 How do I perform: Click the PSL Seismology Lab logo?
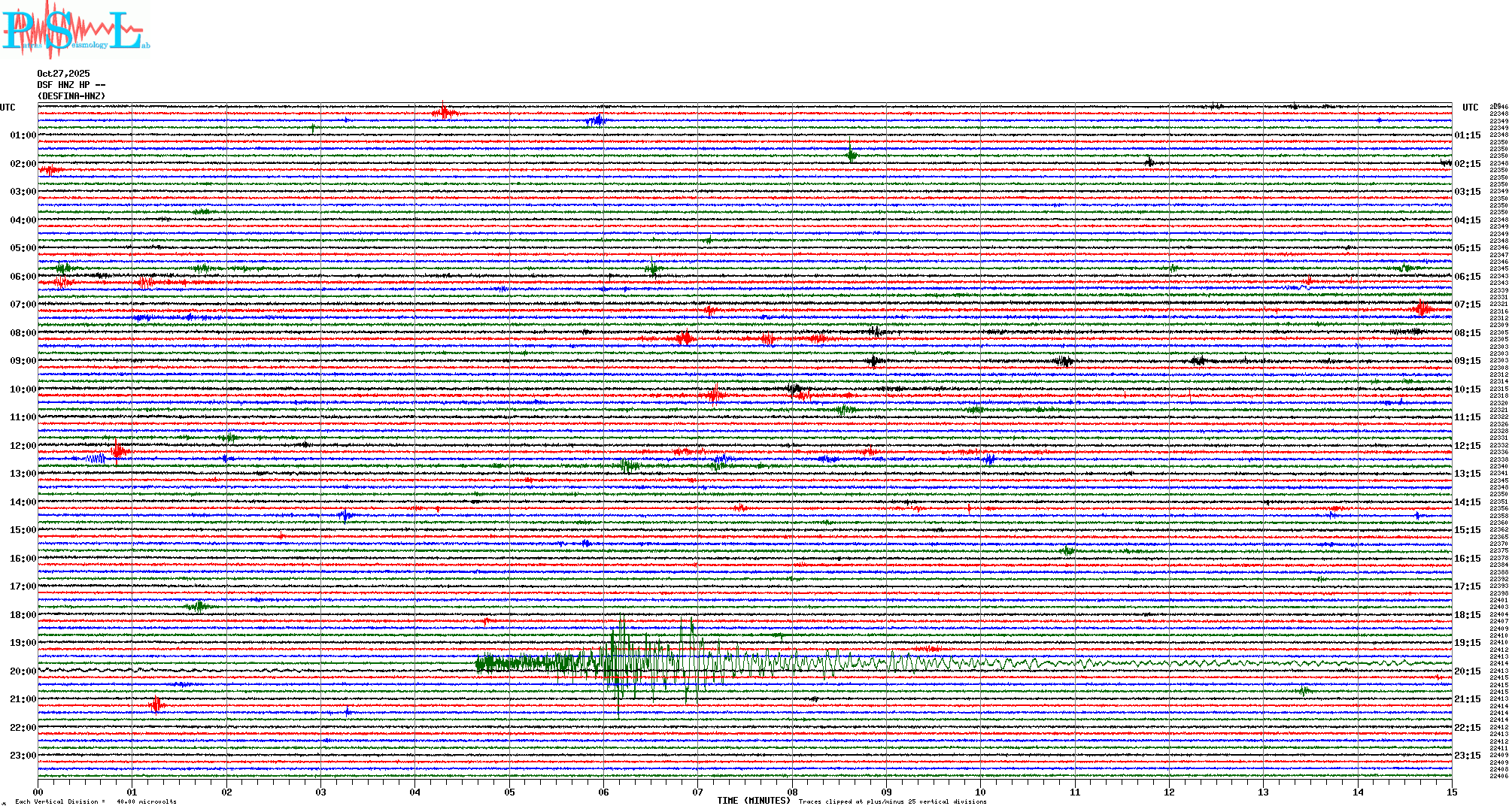[75, 30]
